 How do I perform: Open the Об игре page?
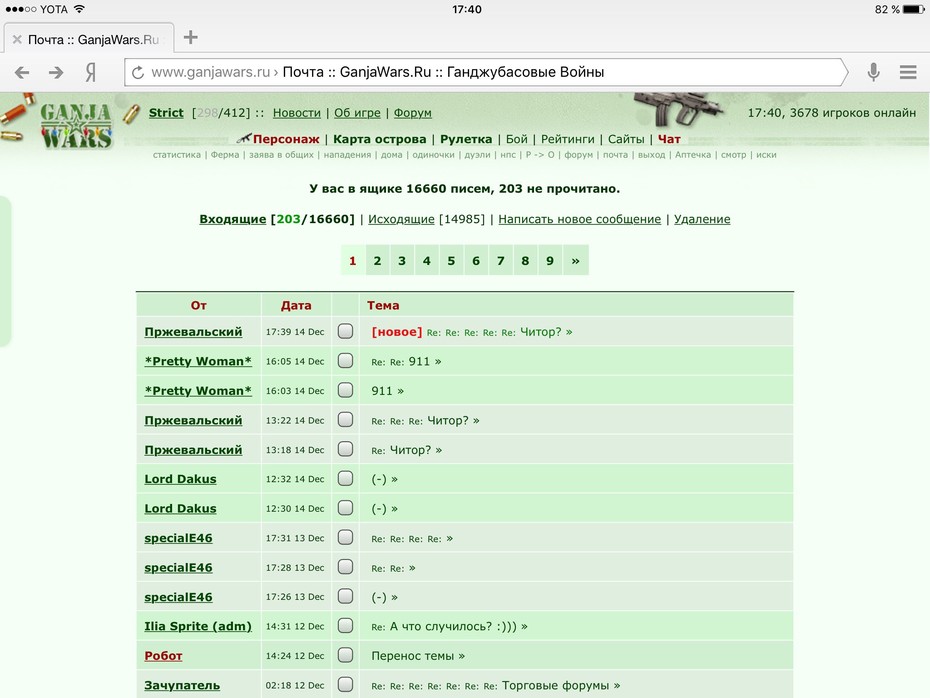[x=357, y=113]
